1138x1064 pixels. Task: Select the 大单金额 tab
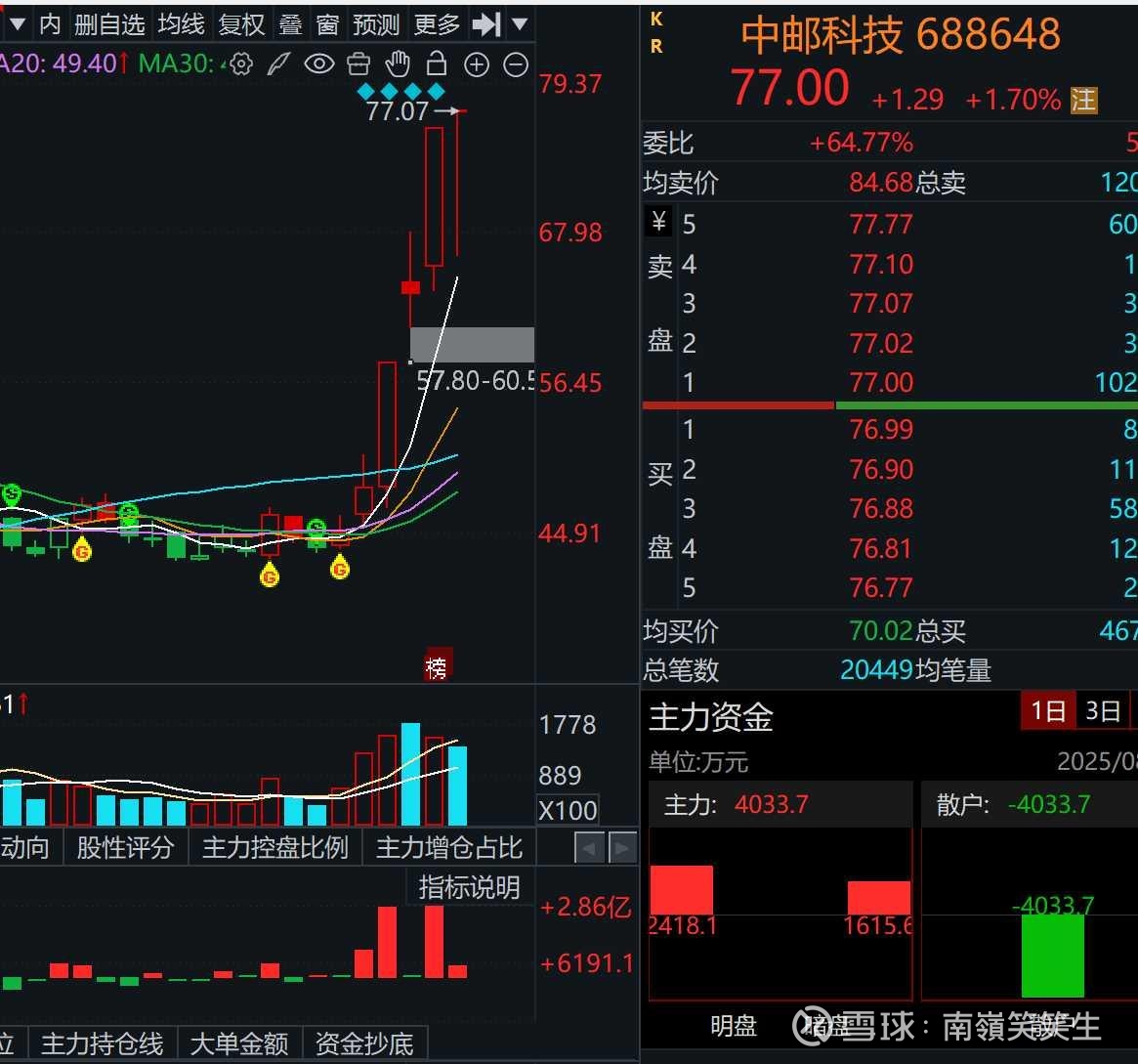click(238, 1043)
